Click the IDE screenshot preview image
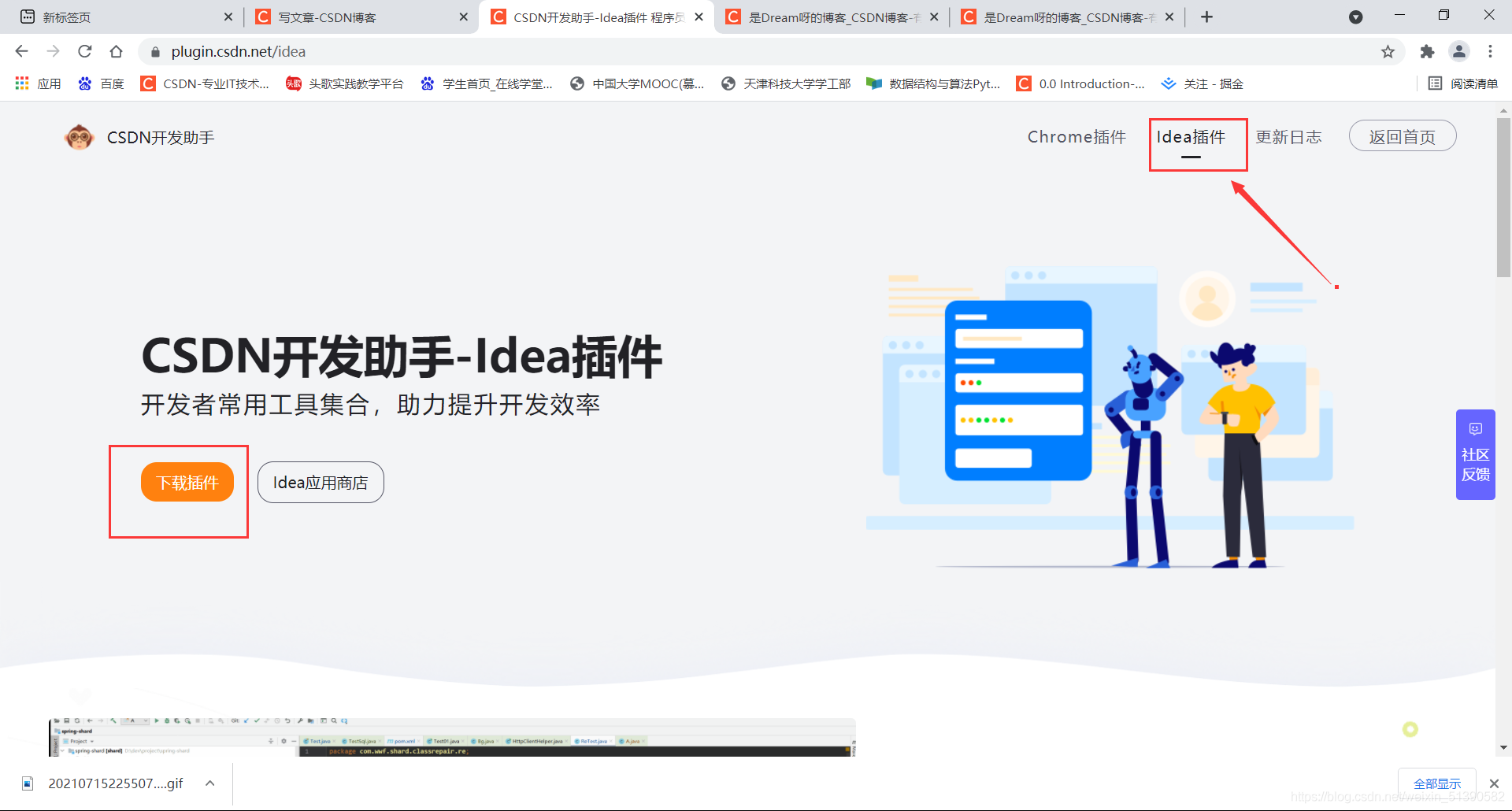 click(452, 737)
